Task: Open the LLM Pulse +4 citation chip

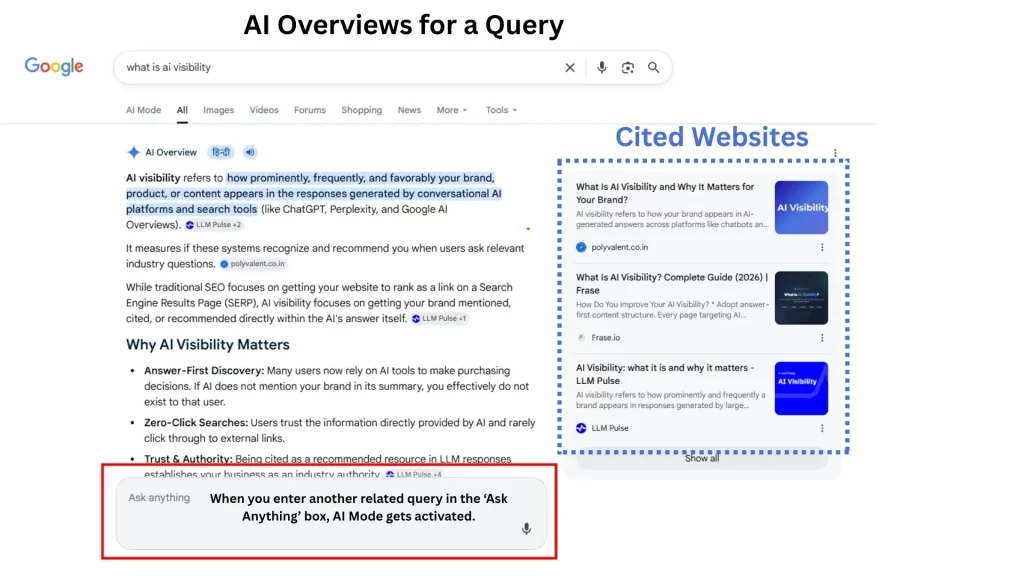Action: click(x=414, y=474)
